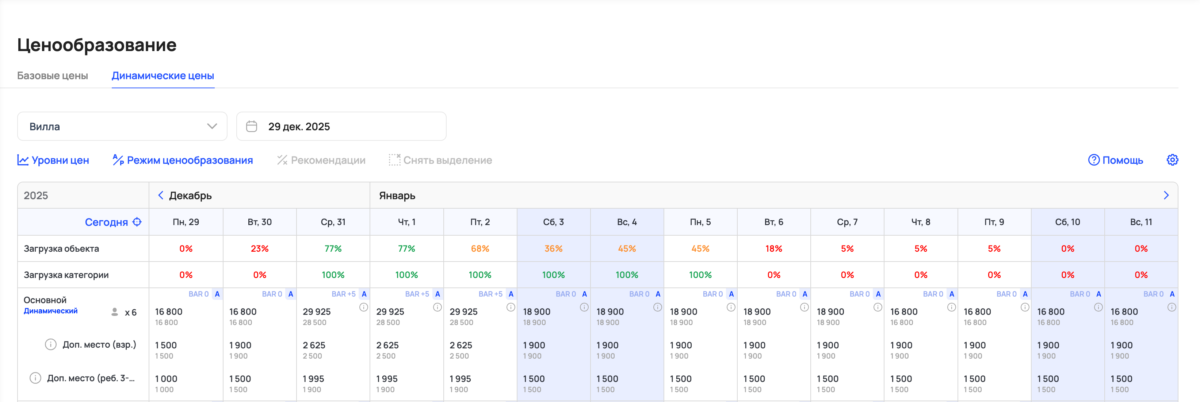Image resolution: width=1200 pixels, height=402 pixels.
Task: Click the info icon in Ср, 31 price cell
Action: click(x=362, y=308)
